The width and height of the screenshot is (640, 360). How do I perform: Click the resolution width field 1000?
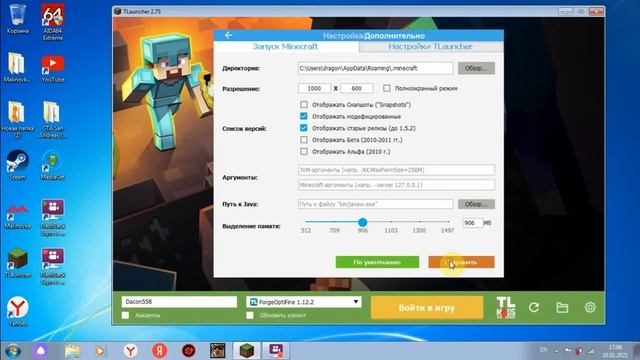click(x=315, y=88)
